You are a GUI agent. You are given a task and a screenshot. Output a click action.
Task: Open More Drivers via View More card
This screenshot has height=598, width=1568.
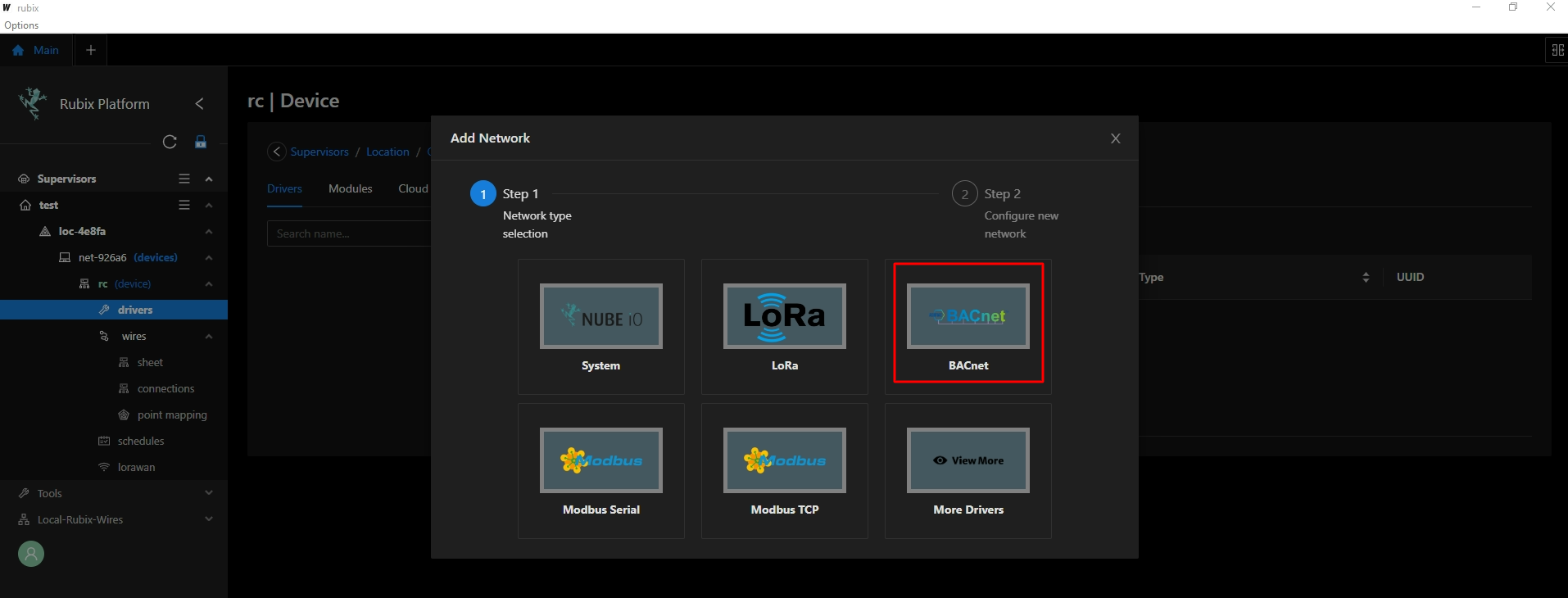968,471
